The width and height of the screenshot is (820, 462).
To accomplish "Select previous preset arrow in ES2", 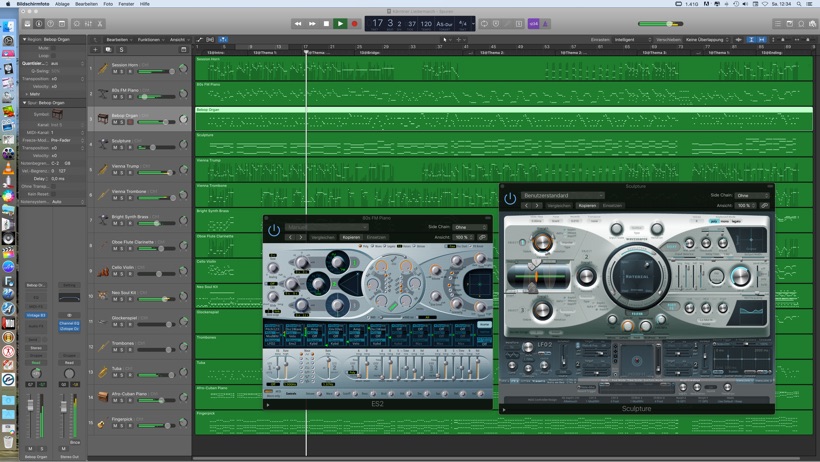I will tap(291, 237).
